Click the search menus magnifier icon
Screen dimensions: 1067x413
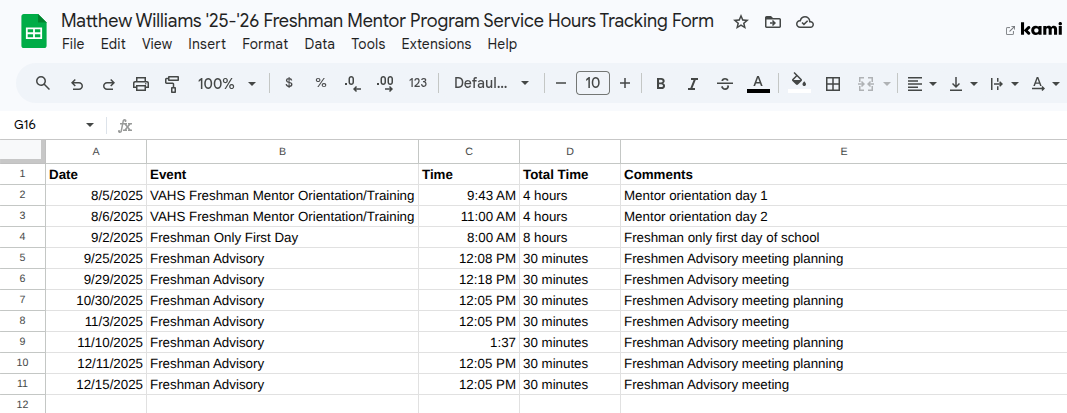tap(42, 84)
